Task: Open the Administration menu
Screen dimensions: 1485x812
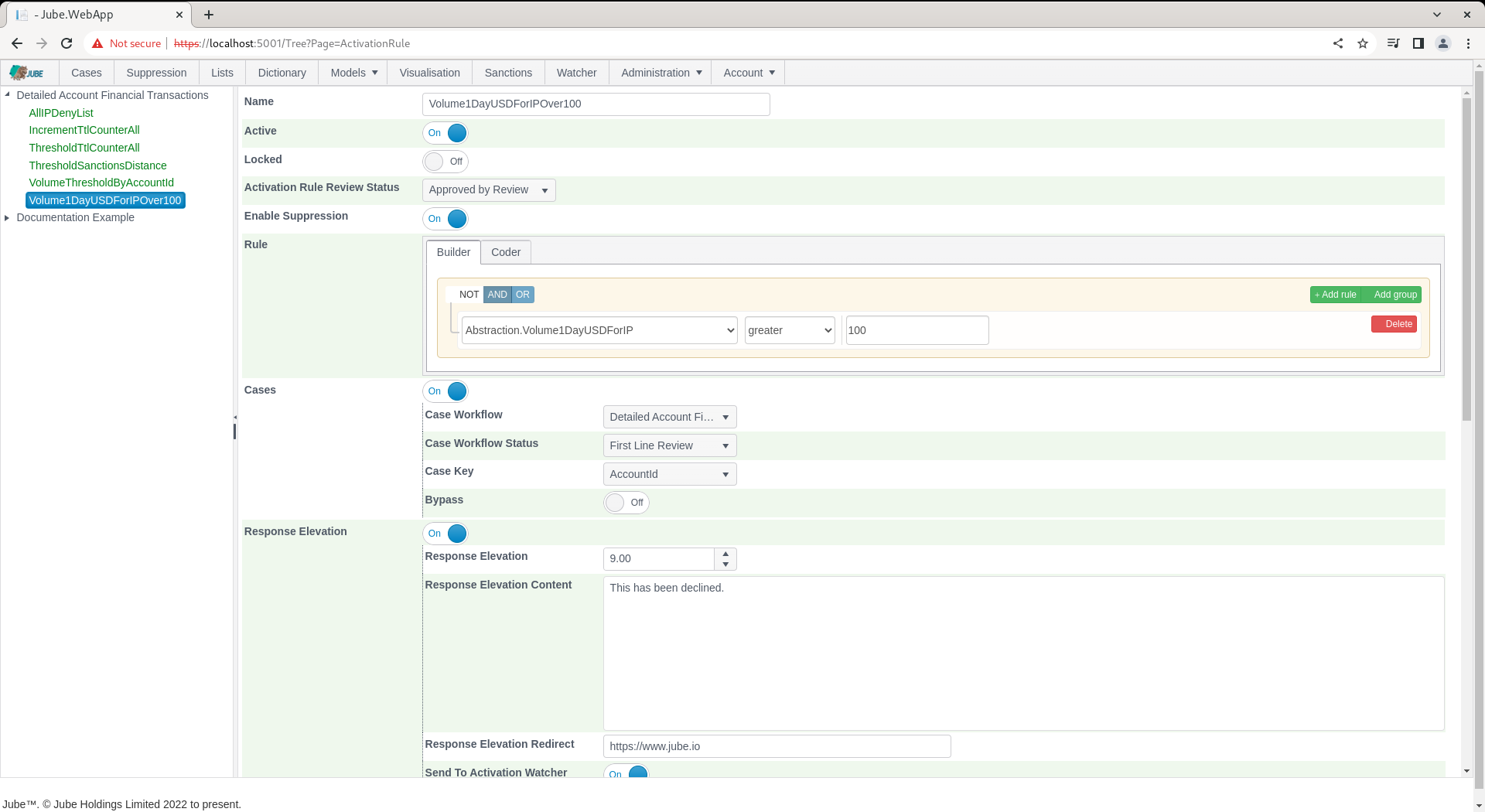Action: click(x=661, y=73)
